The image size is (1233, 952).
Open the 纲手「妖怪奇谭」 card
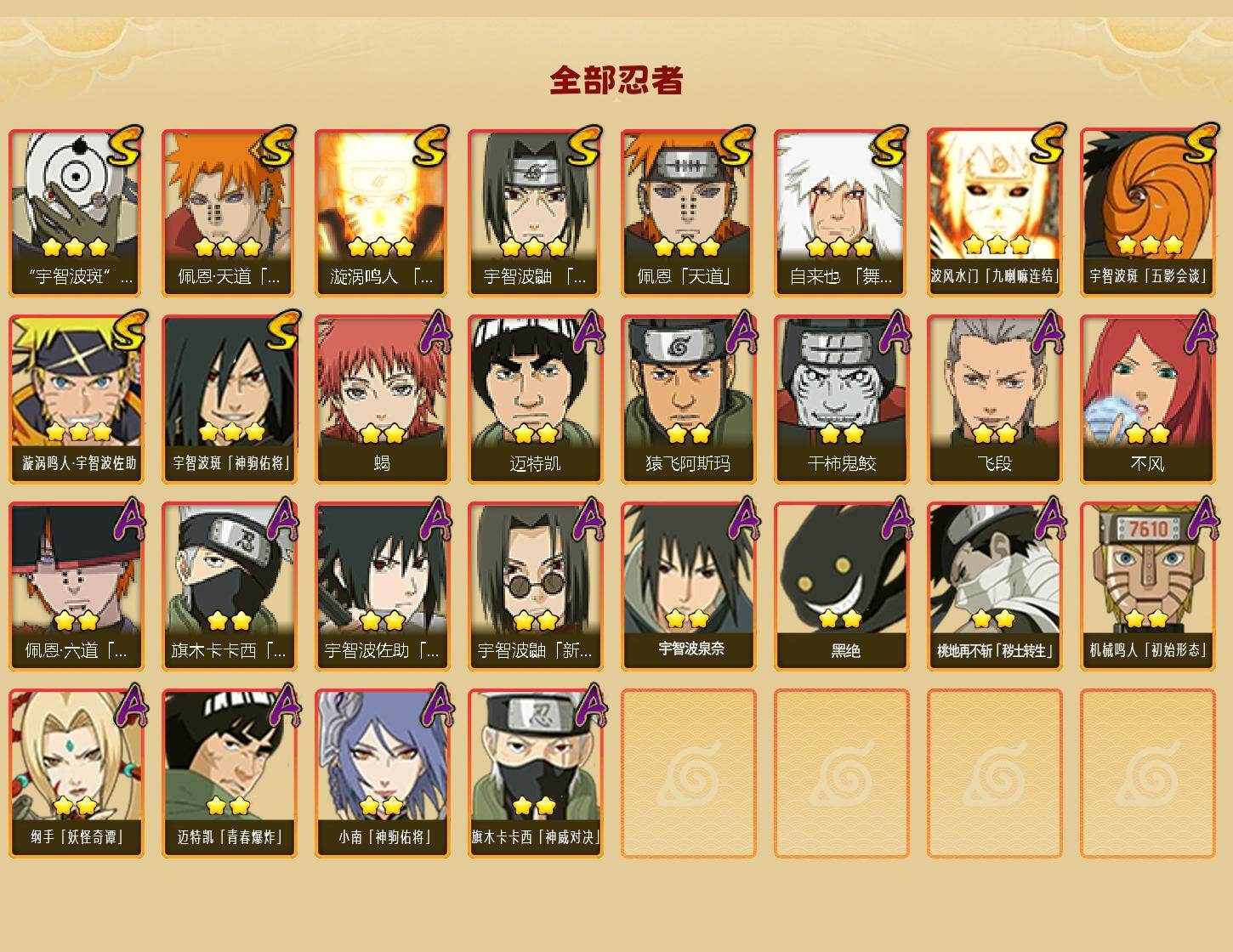click(76, 773)
